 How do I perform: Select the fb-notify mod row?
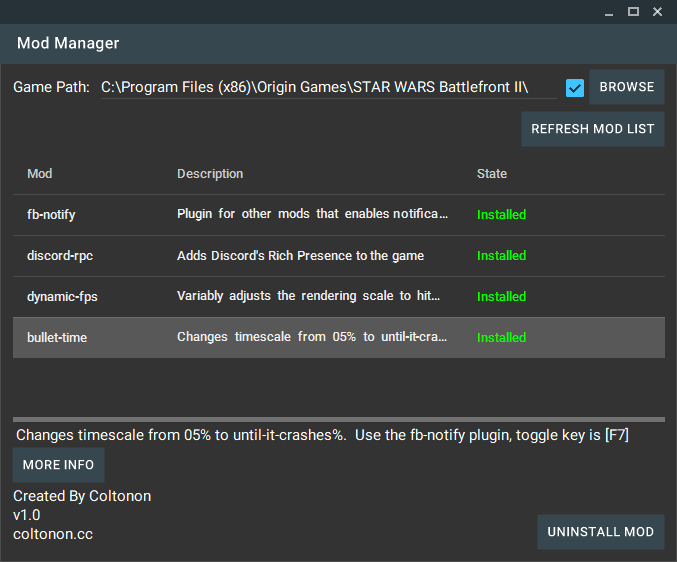coord(338,215)
